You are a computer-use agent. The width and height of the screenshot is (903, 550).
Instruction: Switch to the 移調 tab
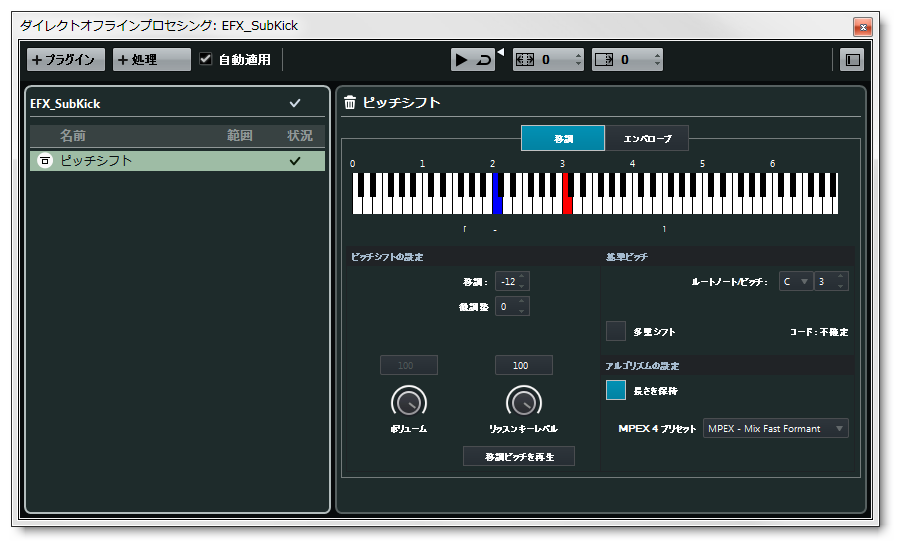click(x=563, y=138)
